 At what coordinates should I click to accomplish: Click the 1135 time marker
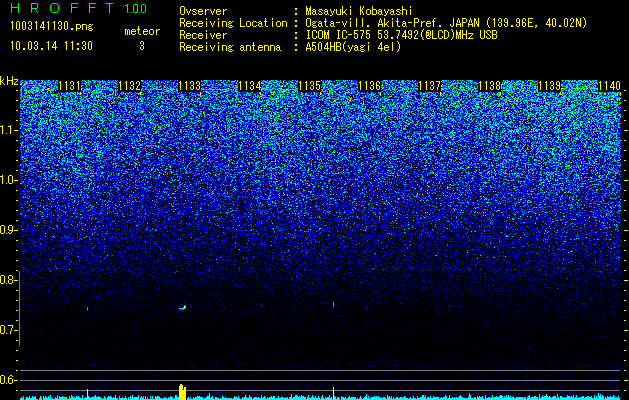pyautogui.click(x=310, y=86)
